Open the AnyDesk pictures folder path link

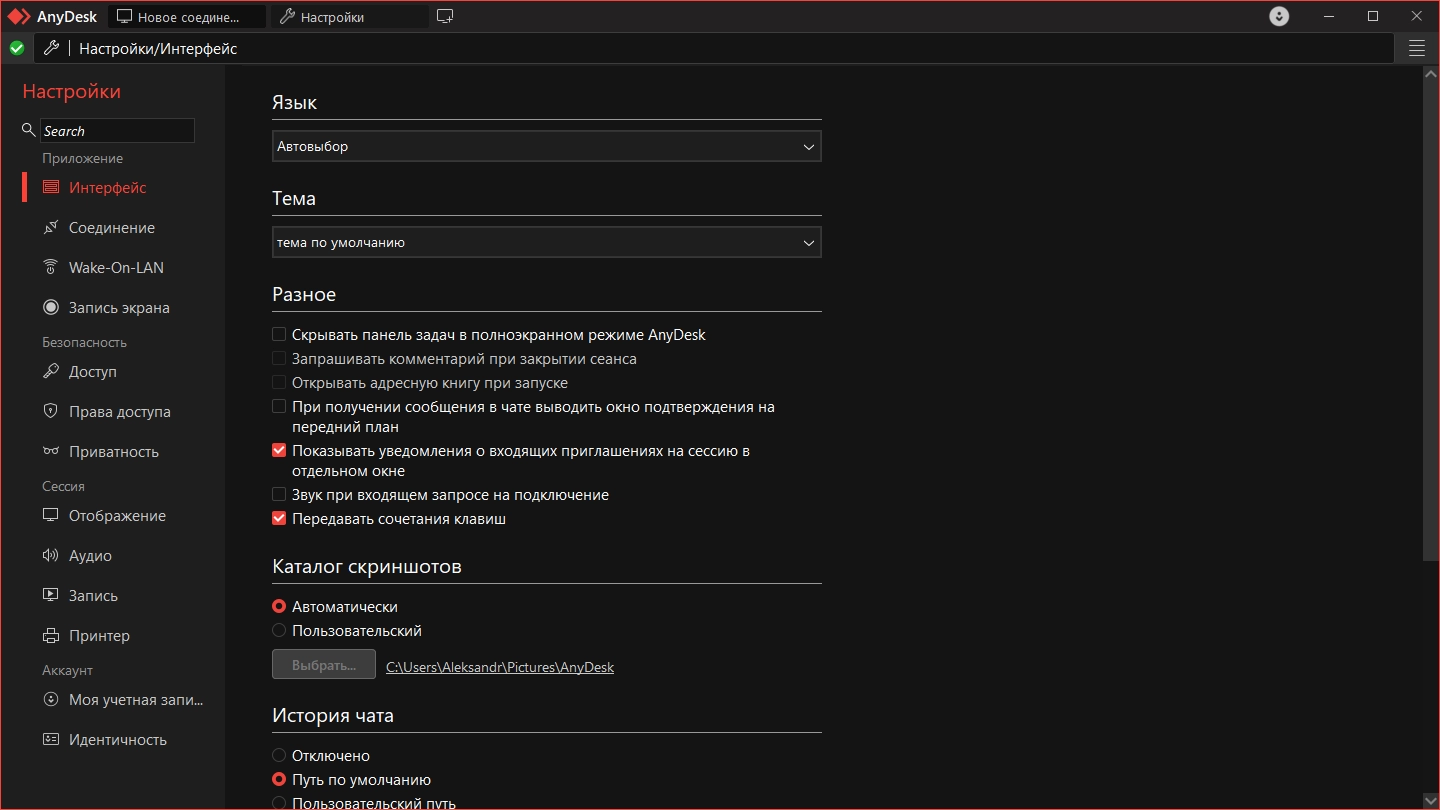500,667
